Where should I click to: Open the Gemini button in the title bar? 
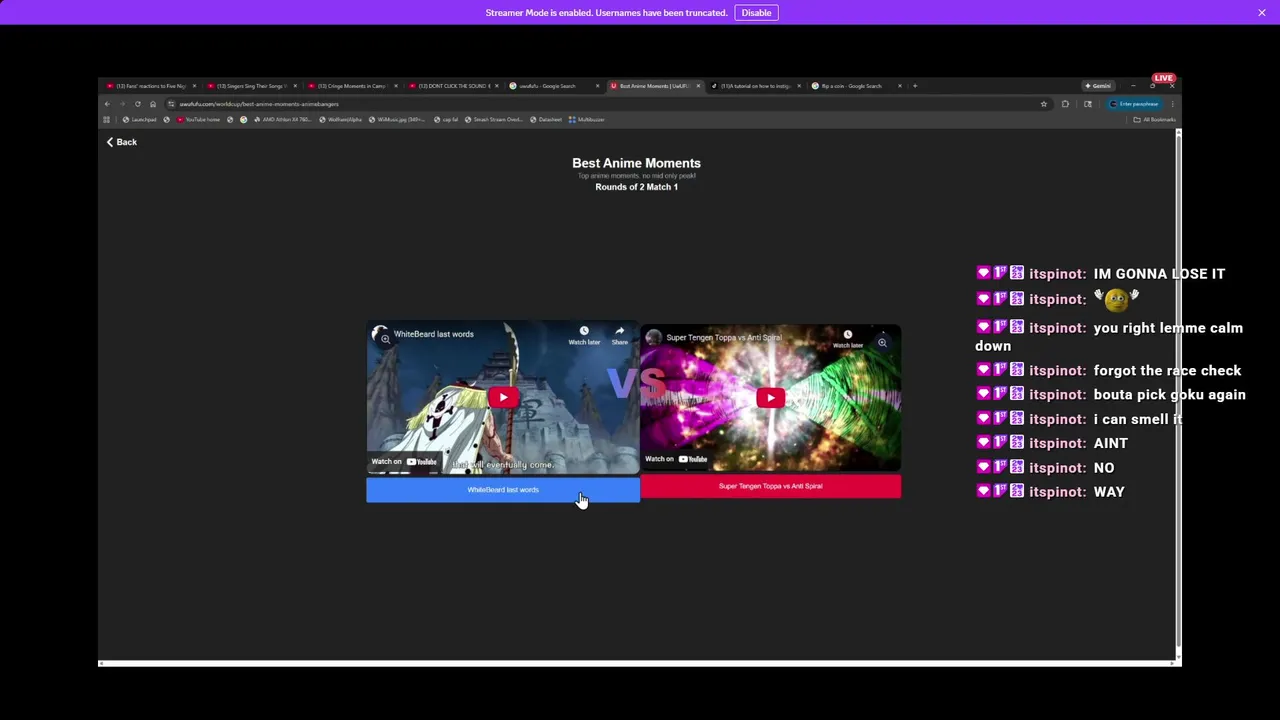1098,86
